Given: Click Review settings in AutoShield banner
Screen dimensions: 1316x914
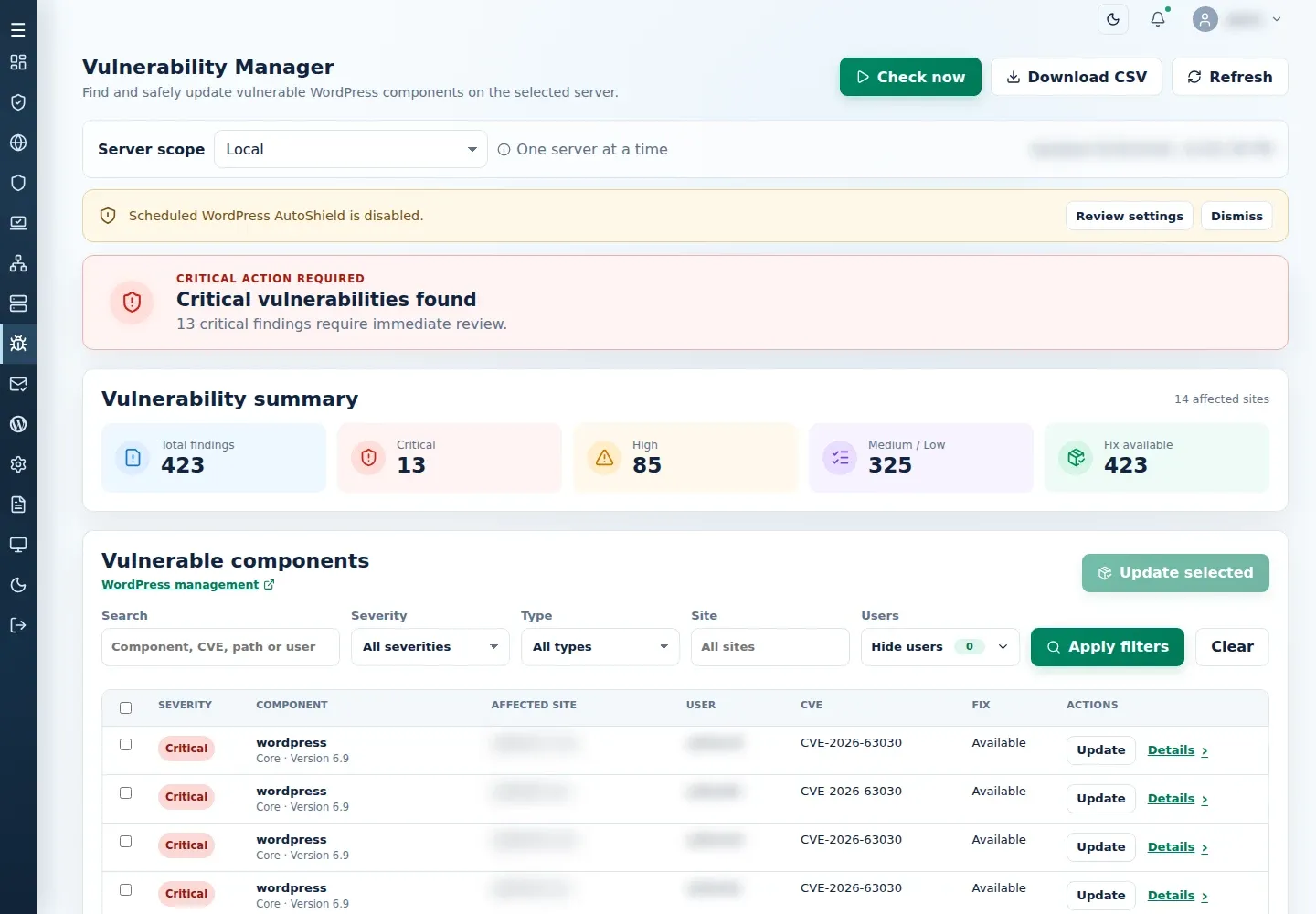Looking at the screenshot, I should 1130,216.
